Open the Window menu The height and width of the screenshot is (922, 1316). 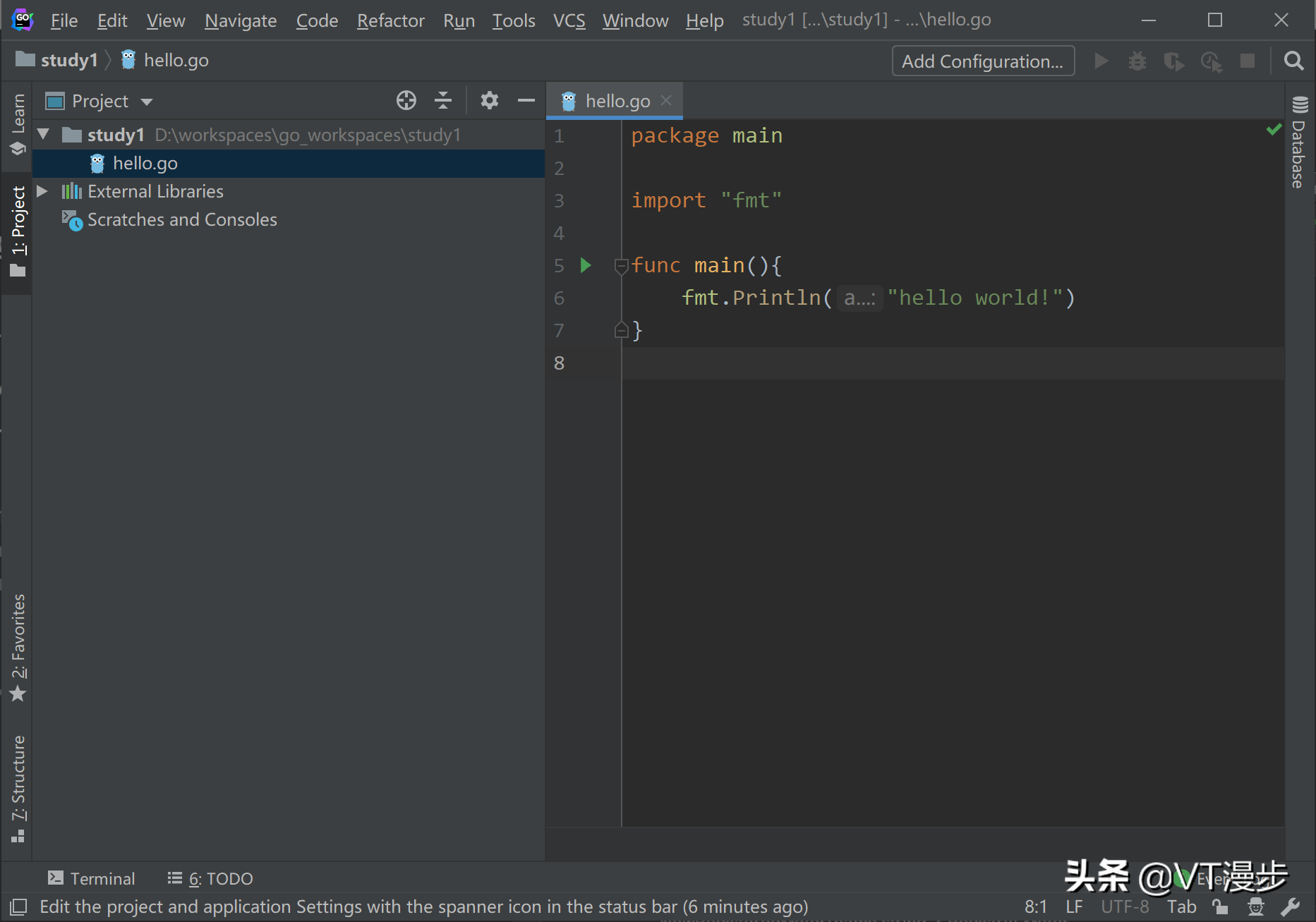635,20
